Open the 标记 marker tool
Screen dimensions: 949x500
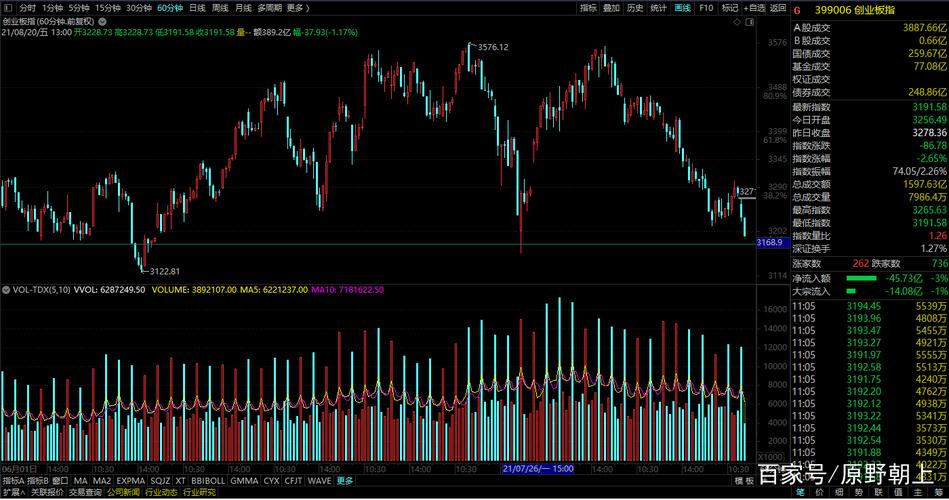[x=730, y=7]
